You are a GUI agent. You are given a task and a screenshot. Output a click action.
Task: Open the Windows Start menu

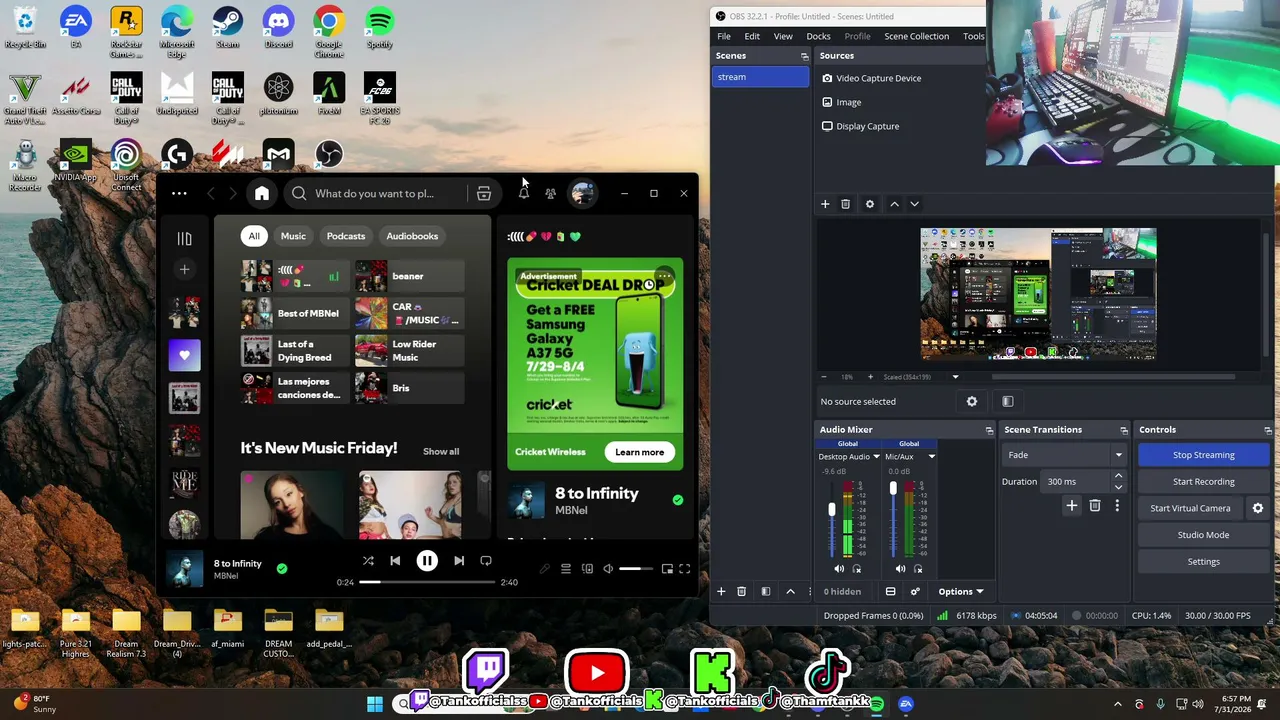click(375, 704)
